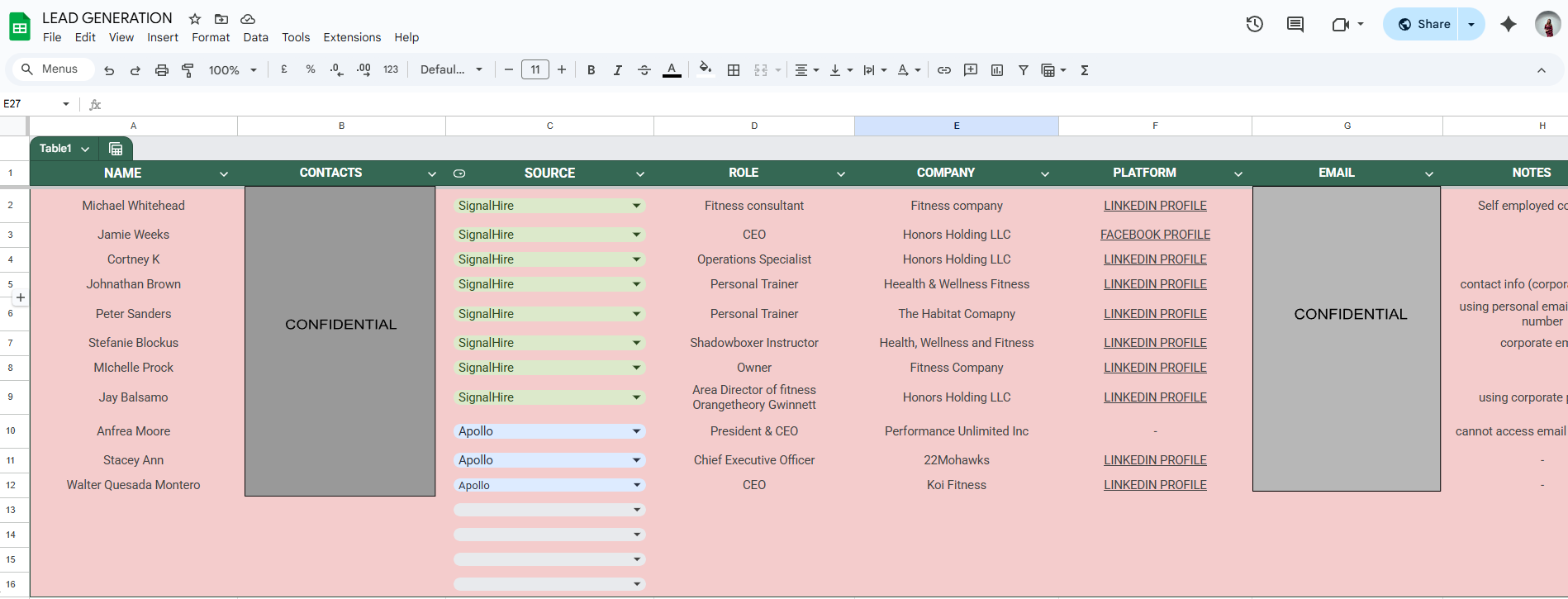
Task: Open the borders tool
Action: (733, 70)
